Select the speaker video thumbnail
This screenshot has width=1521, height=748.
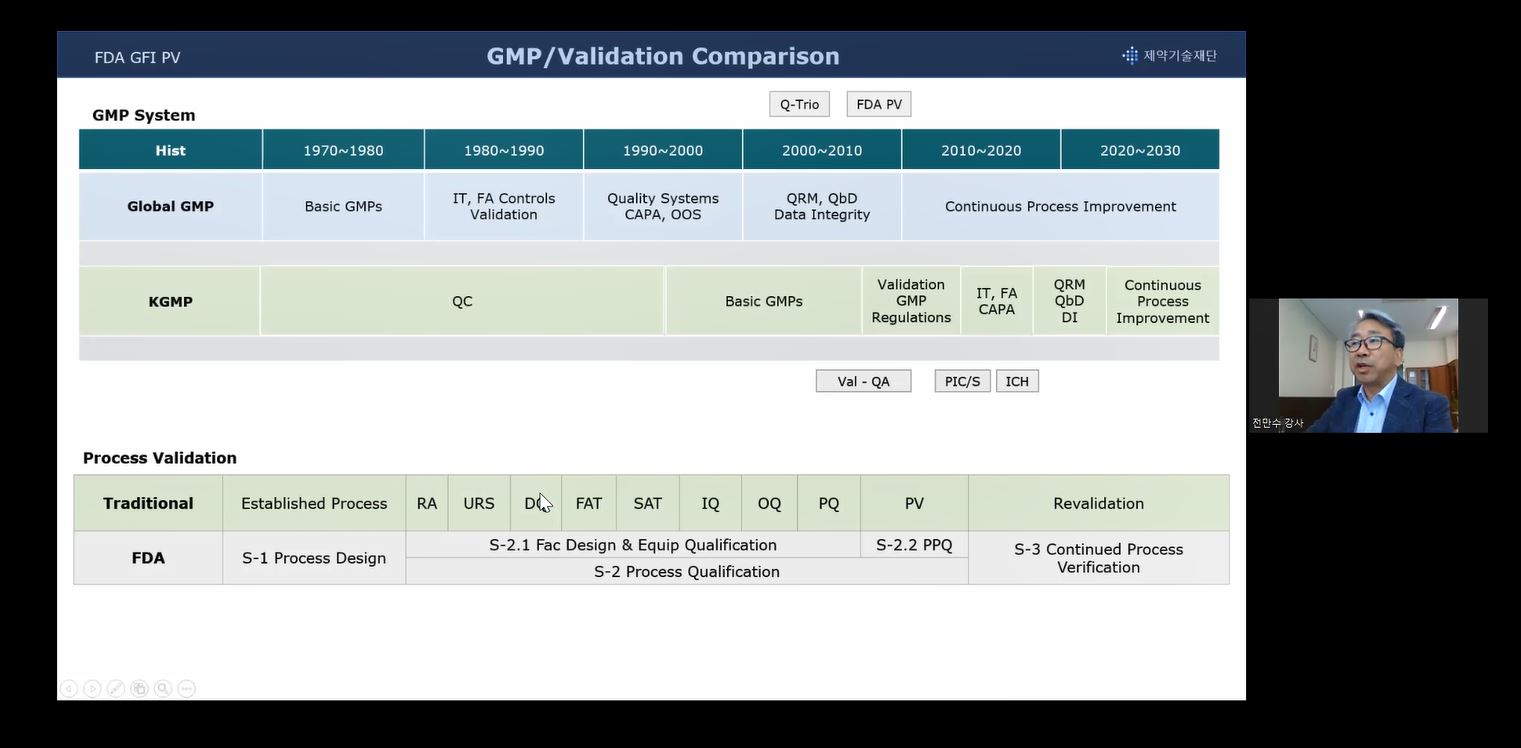(1368, 365)
